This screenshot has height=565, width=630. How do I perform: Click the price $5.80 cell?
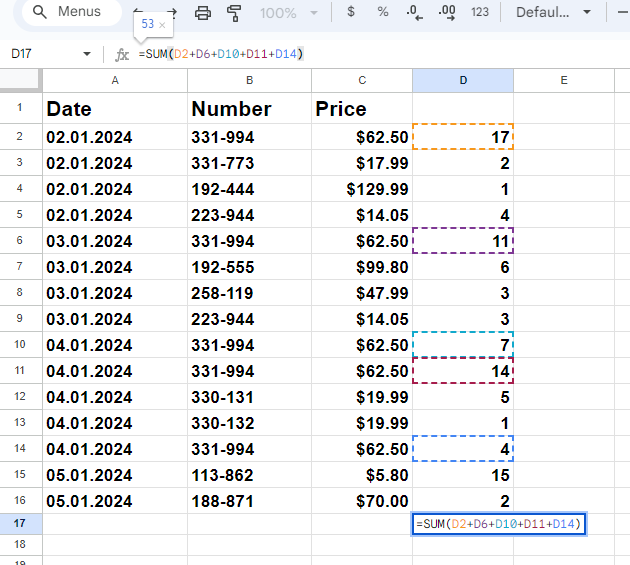click(x=362, y=475)
